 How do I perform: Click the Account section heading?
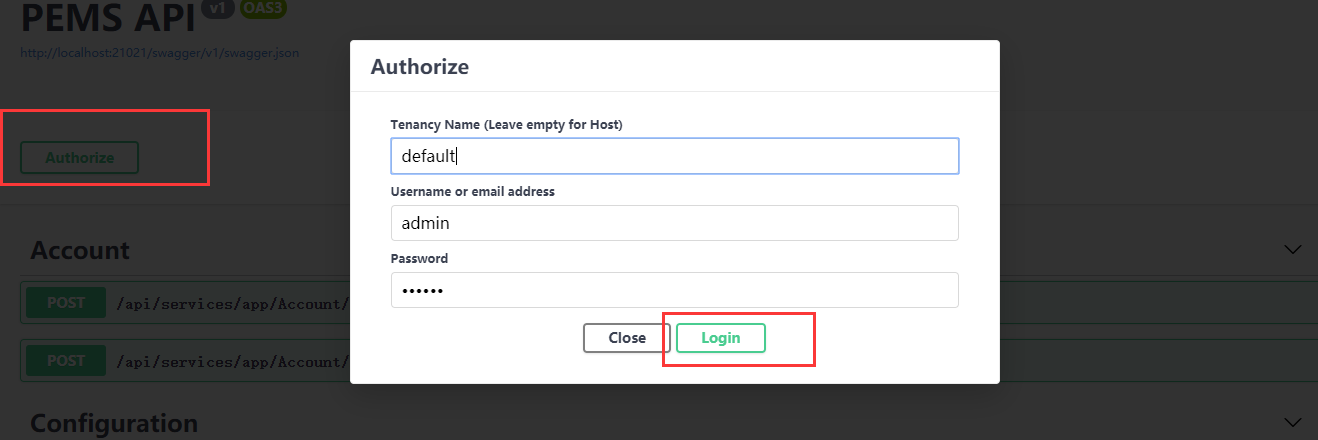tap(80, 250)
